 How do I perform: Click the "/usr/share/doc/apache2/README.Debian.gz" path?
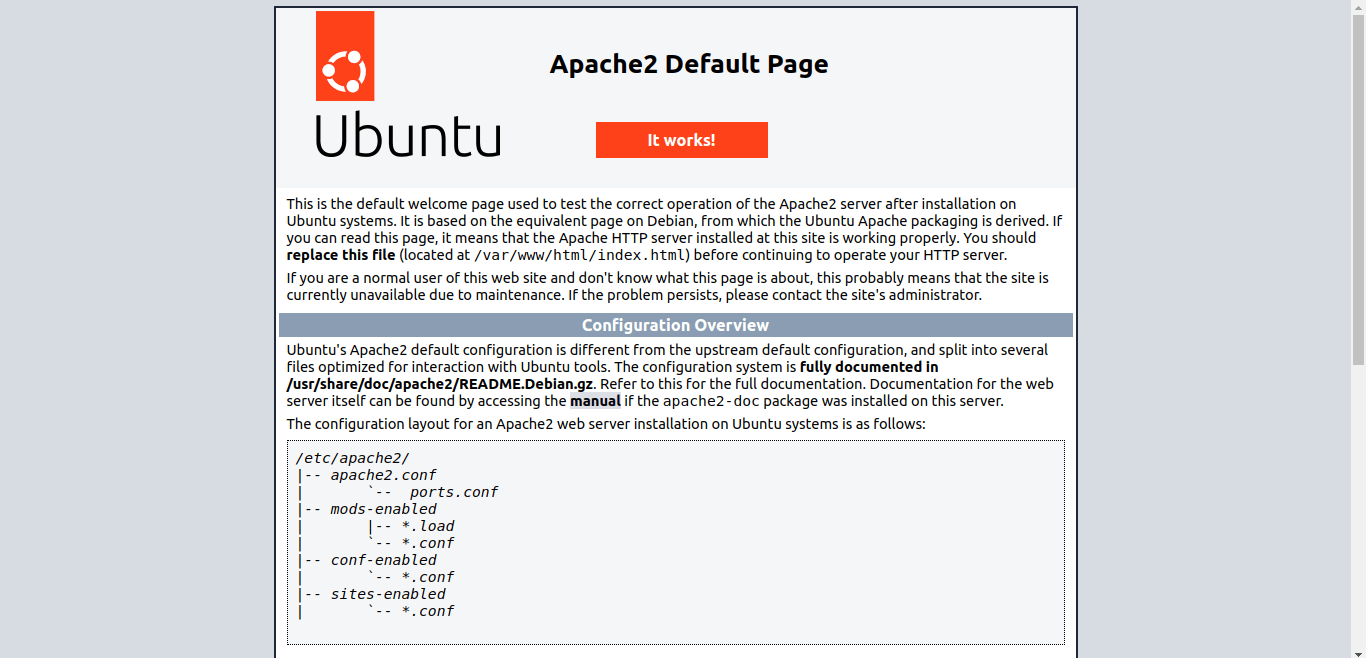[x=440, y=384]
